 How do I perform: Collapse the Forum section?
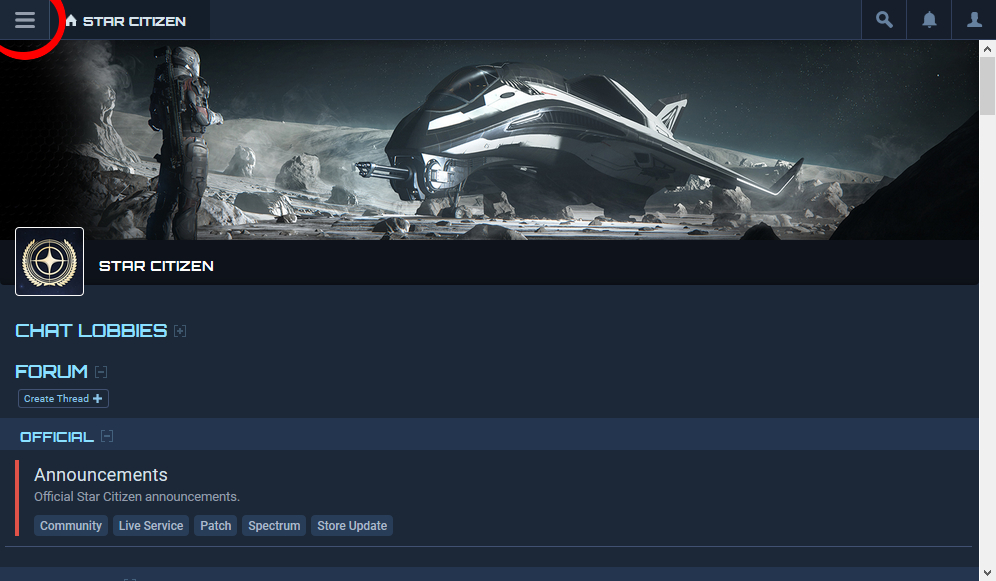tap(101, 371)
